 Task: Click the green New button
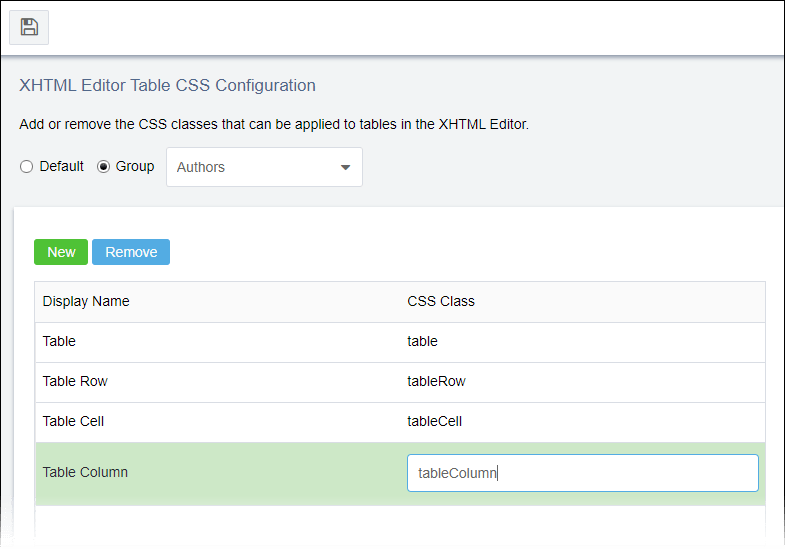coord(61,252)
